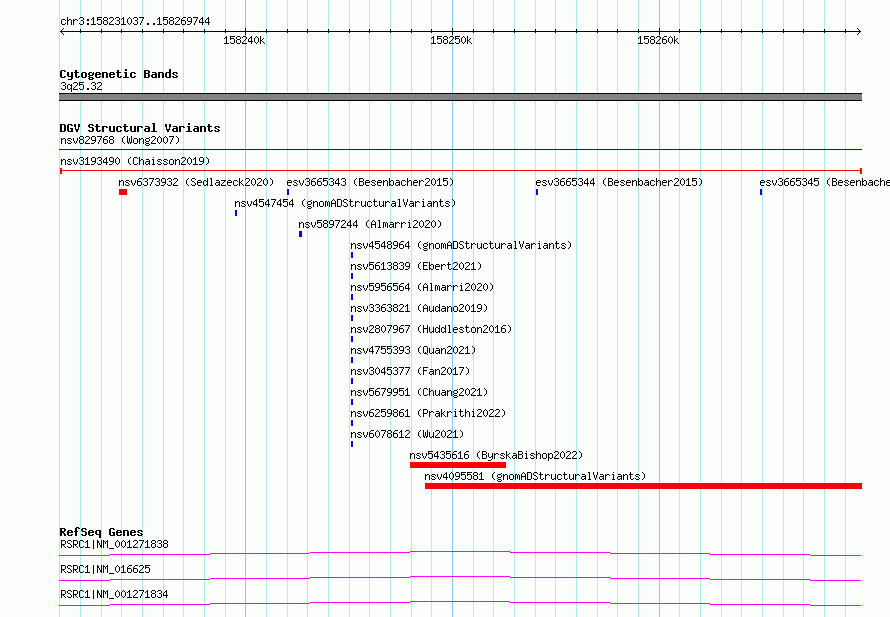890x617 pixels.
Task: Open nsv6373932 (Sedlazeck2020) variant
Action: pos(196,182)
